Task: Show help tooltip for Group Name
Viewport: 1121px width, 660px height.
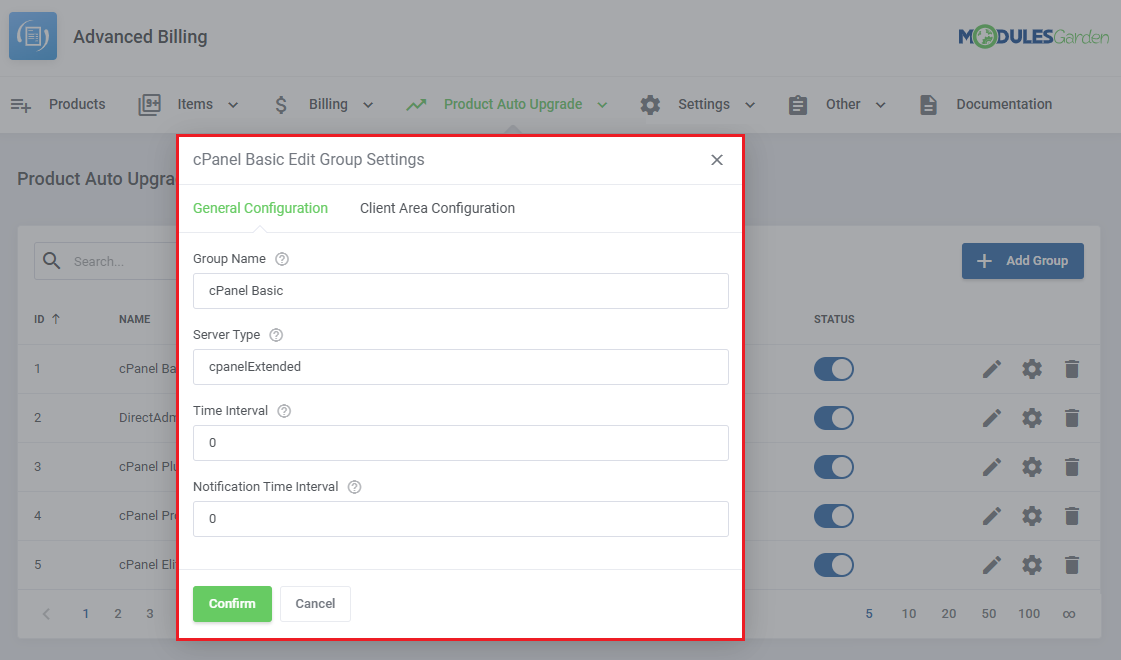Action: pyautogui.click(x=282, y=259)
